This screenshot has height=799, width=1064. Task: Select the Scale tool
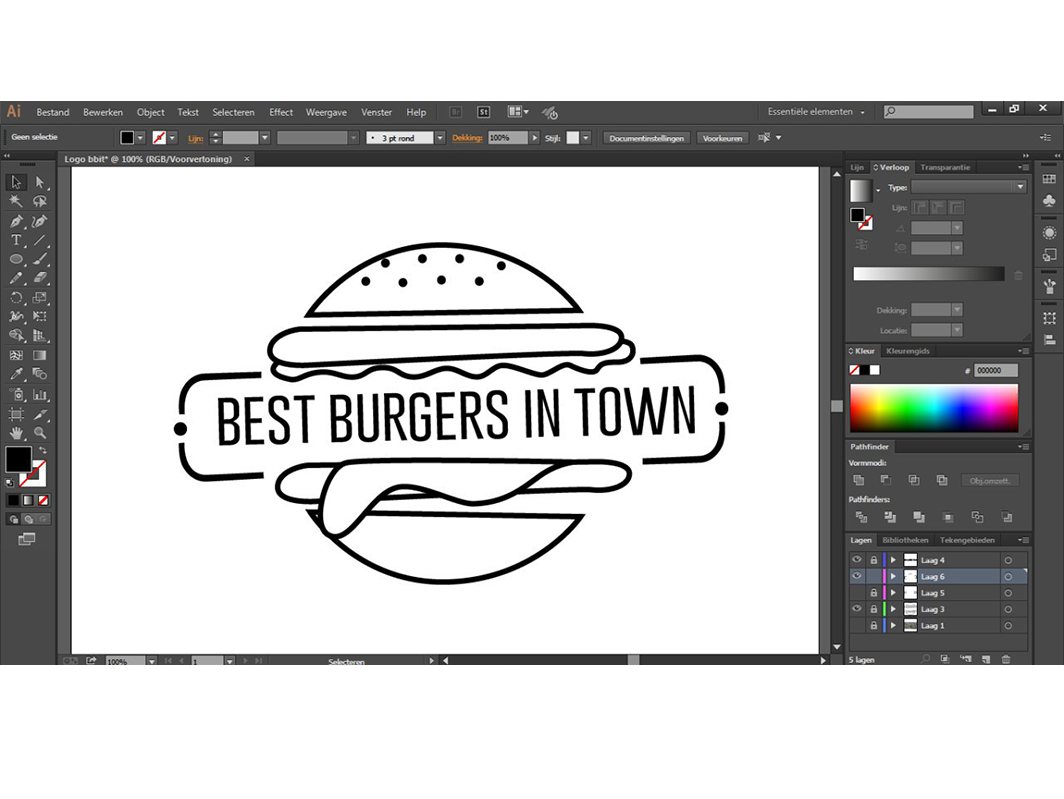40,297
